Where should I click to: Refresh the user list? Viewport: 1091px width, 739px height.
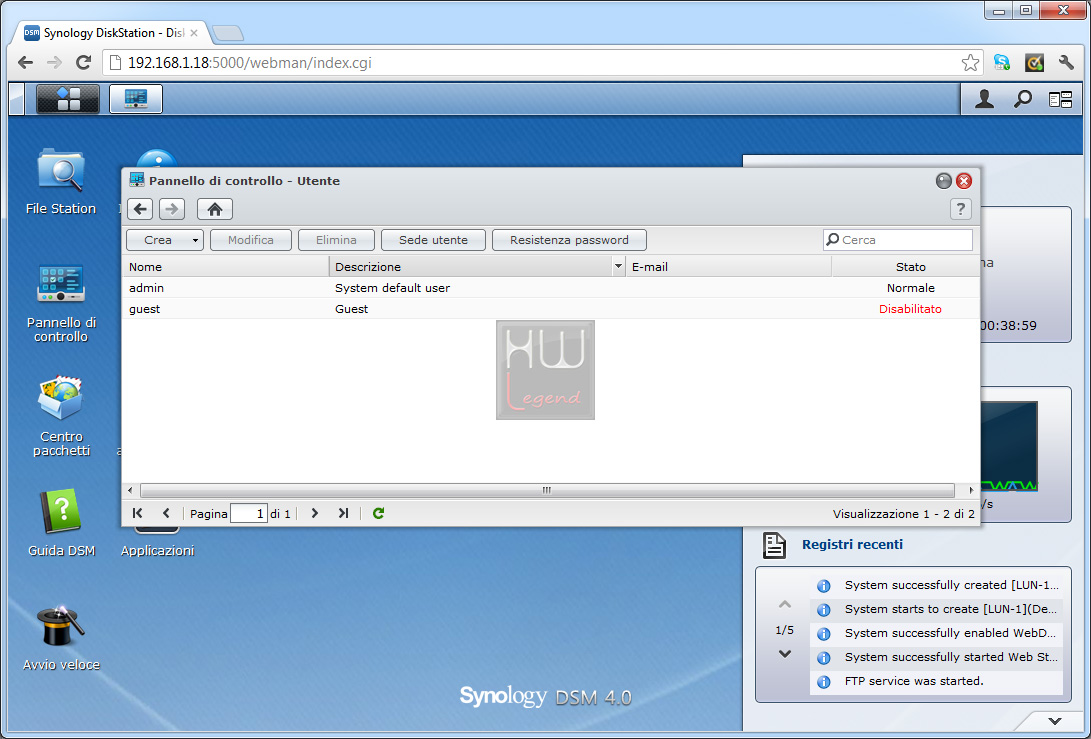pos(379,513)
